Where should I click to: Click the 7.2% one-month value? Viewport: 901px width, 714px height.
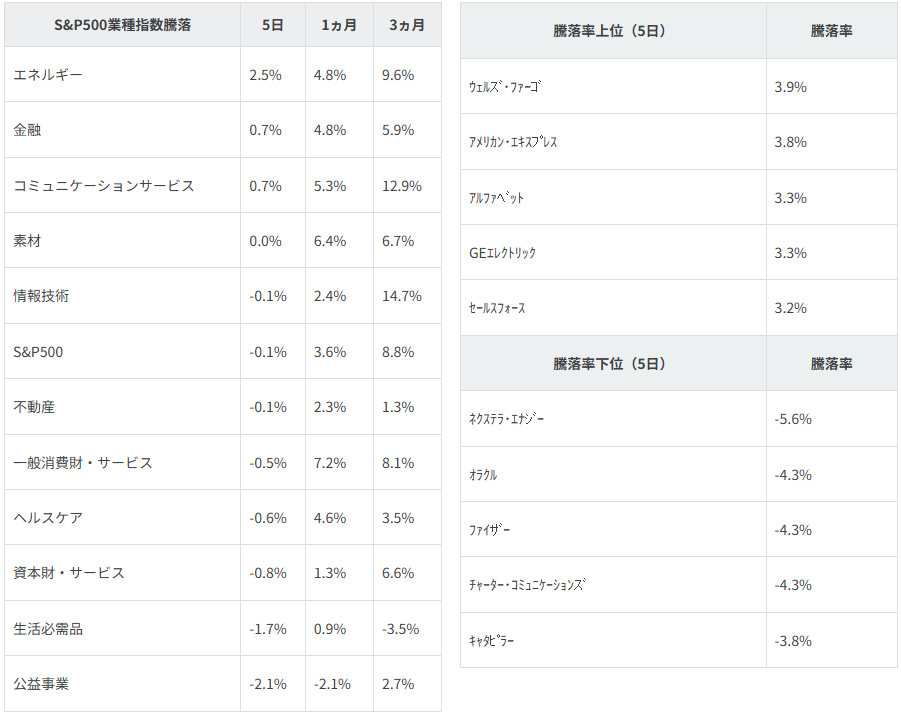334,463
